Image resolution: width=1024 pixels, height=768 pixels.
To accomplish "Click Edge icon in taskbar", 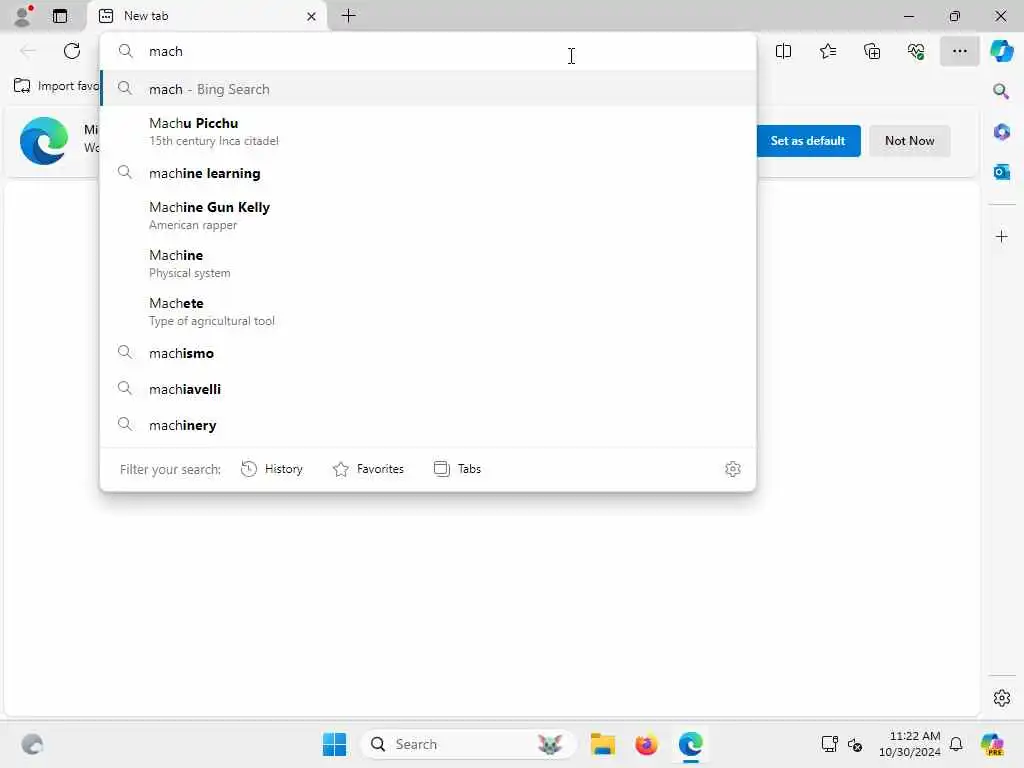I will tap(690, 744).
